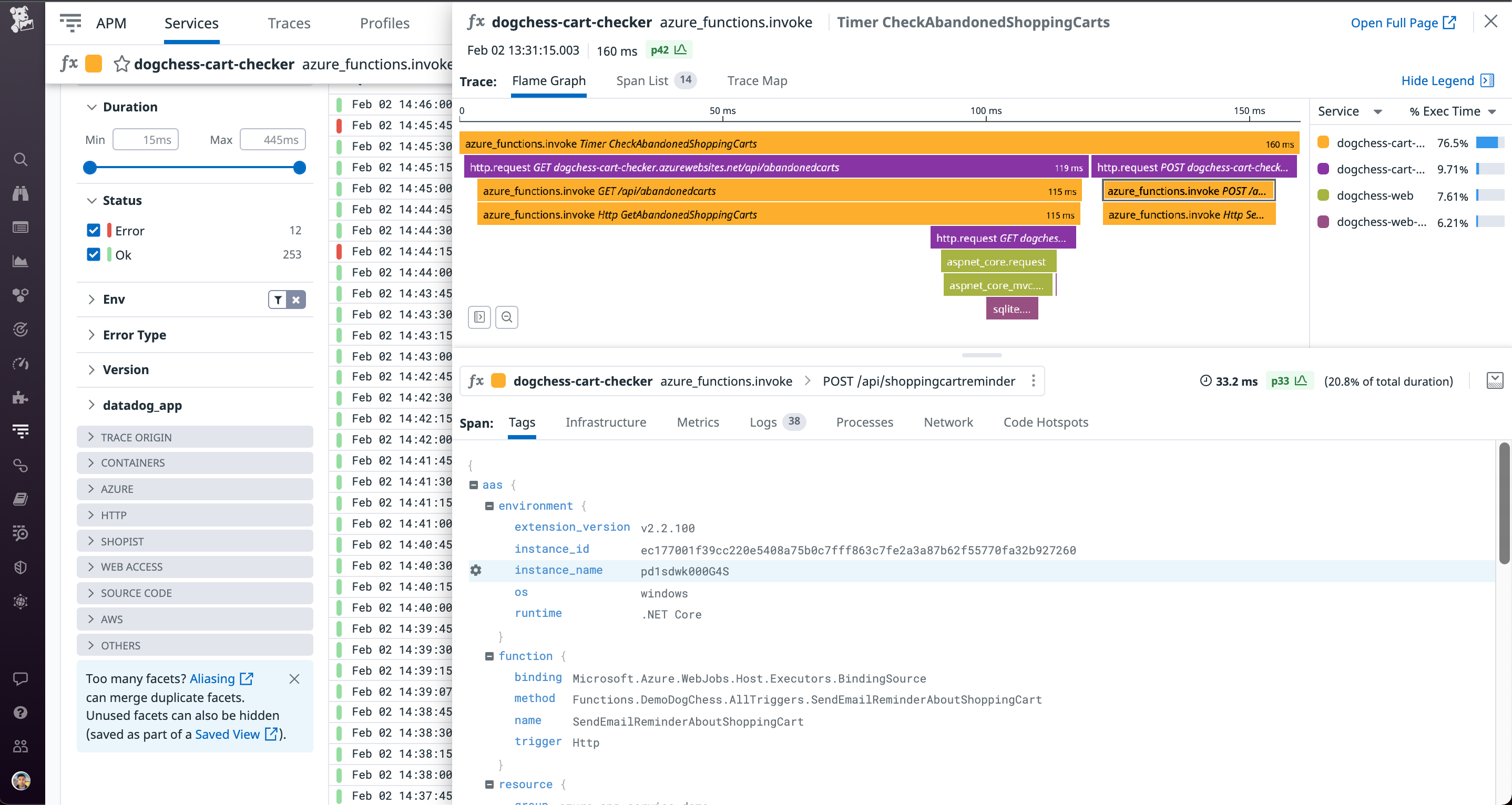The height and width of the screenshot is (805, 1512).
Task: Collapse the aas tag group
Action: tap(474, 484)
